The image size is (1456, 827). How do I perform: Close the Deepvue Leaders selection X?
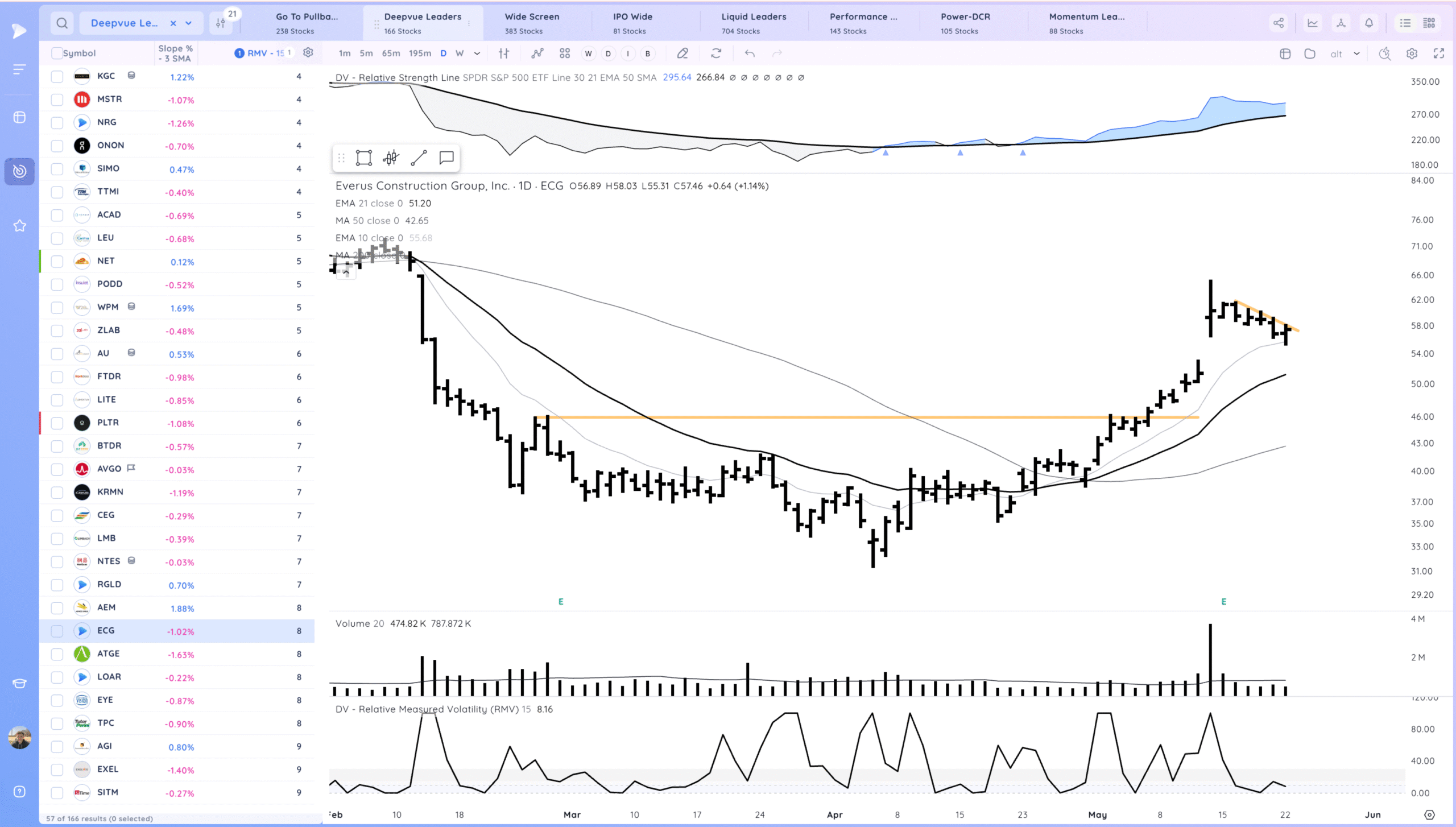click(x=173, y=23)
